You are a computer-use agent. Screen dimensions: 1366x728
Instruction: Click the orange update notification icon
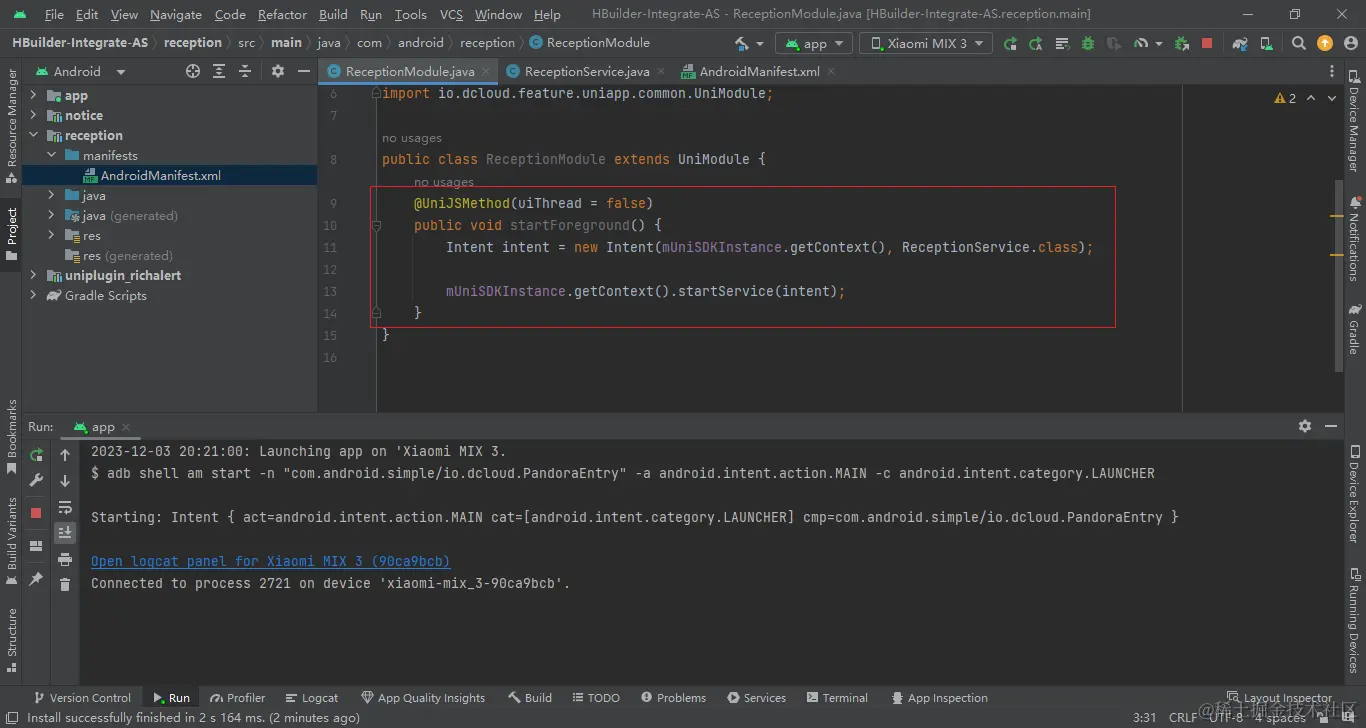pos(1325,43)
